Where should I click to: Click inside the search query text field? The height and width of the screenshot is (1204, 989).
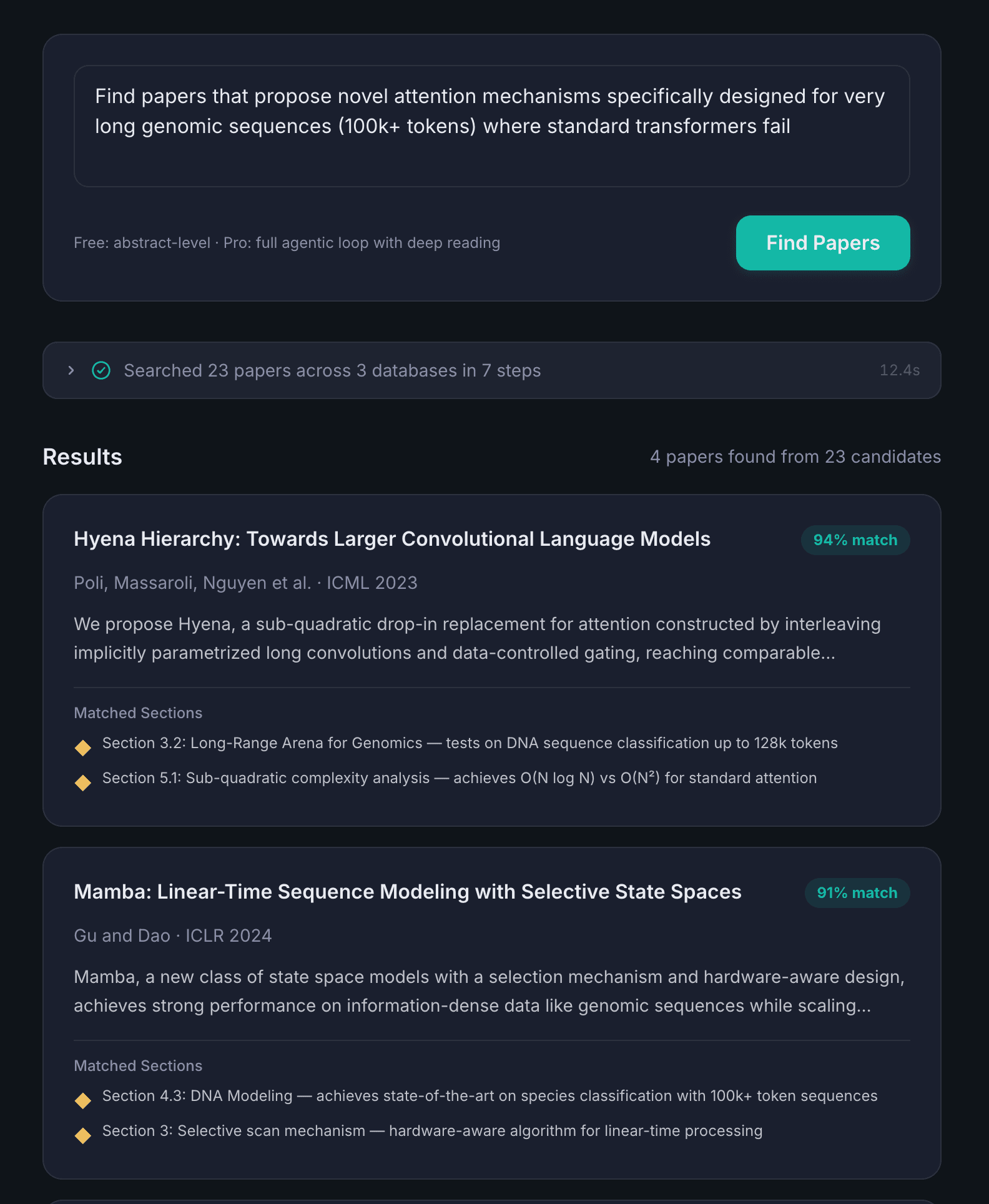click(x=493, y=125)
